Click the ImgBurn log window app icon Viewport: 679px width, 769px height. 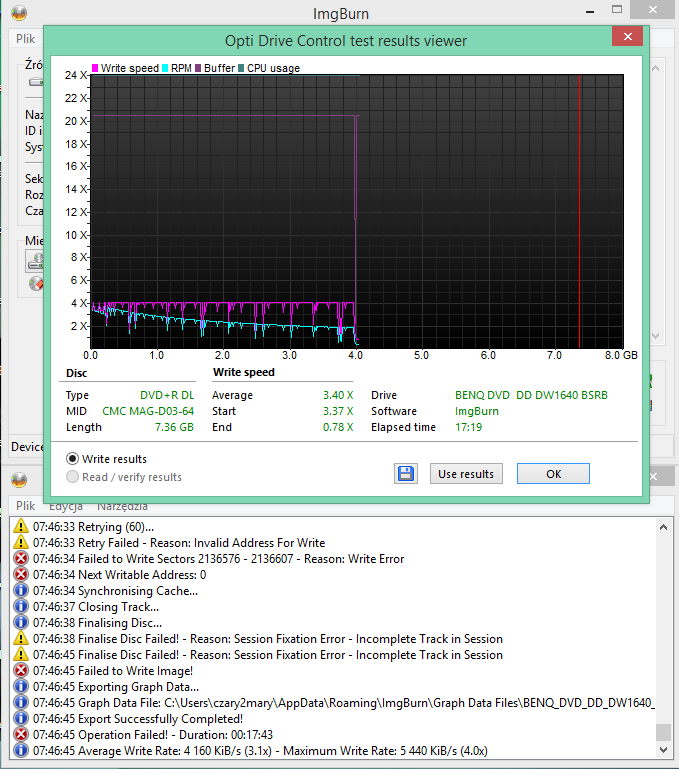click(x=19, y=480)
